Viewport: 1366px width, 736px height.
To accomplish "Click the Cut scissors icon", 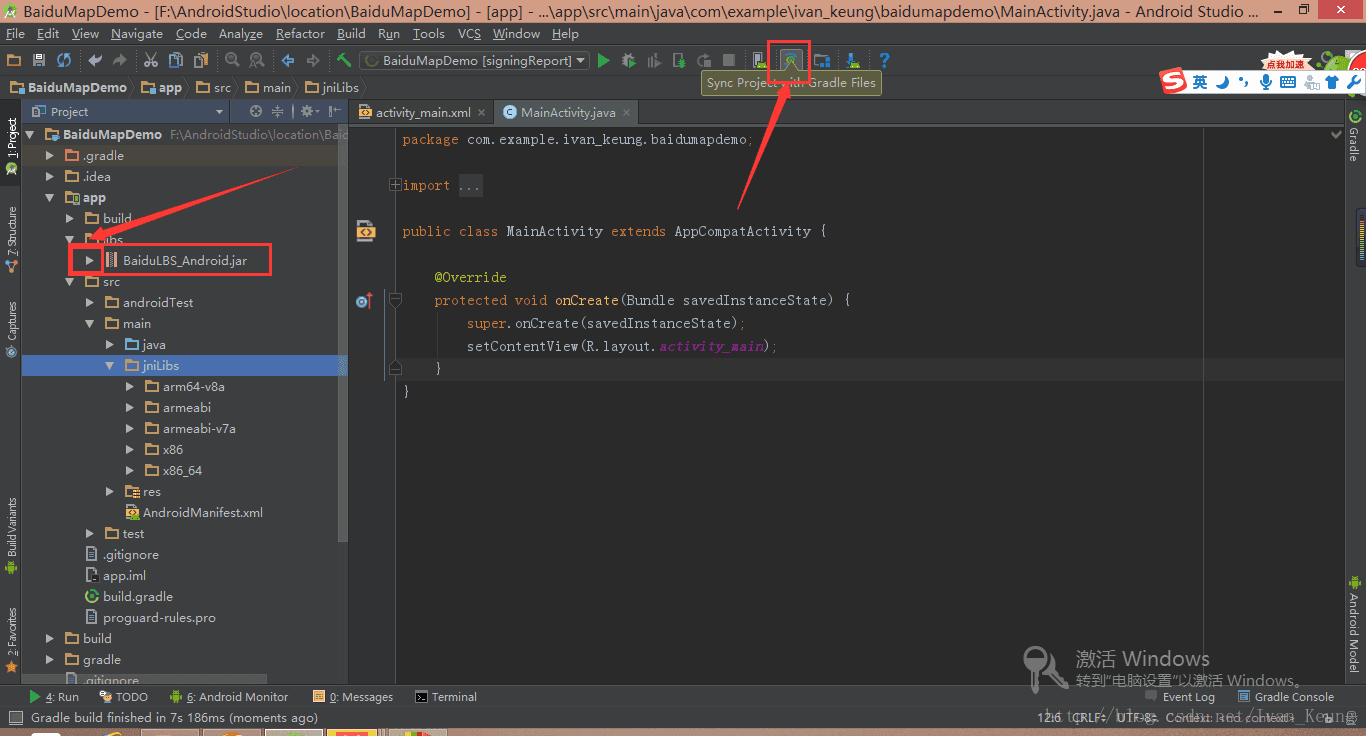I will coord(151,60).
